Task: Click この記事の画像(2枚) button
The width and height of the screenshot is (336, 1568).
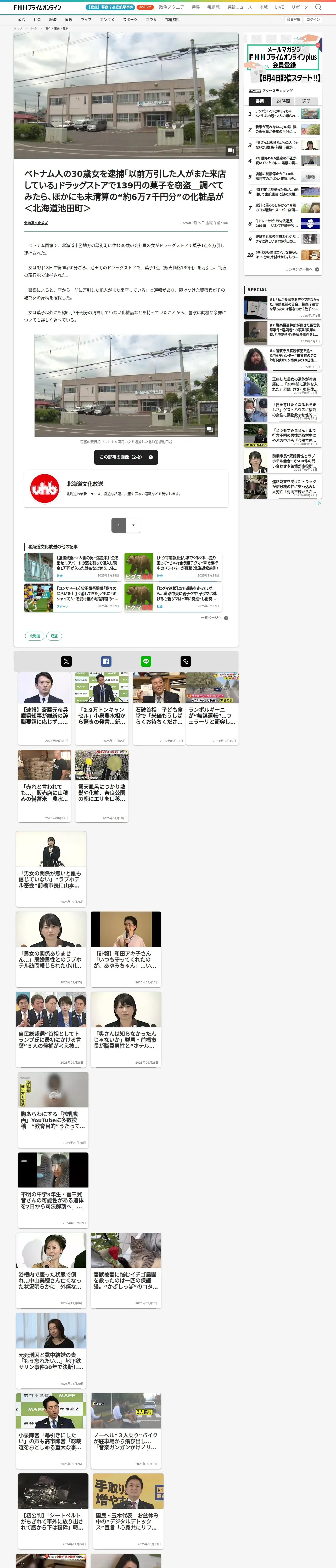Action: (x=126, y=457)
